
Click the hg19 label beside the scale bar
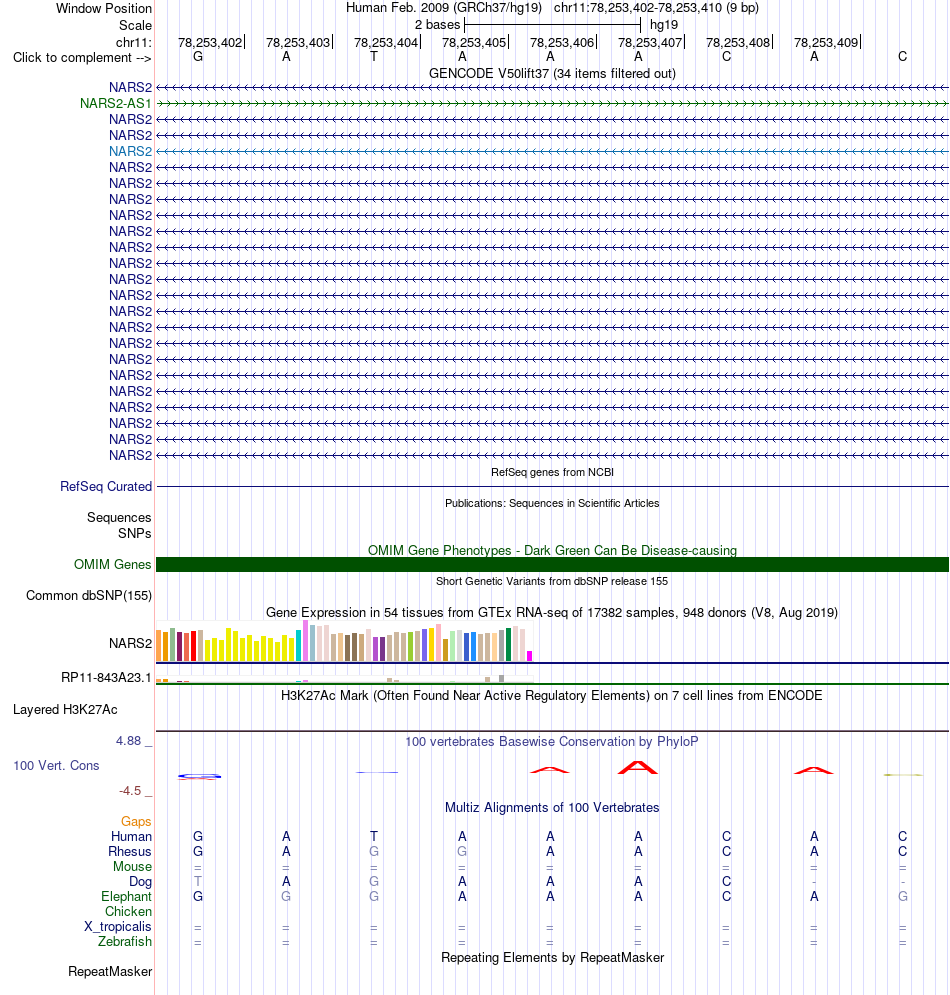tap(664, 25)
